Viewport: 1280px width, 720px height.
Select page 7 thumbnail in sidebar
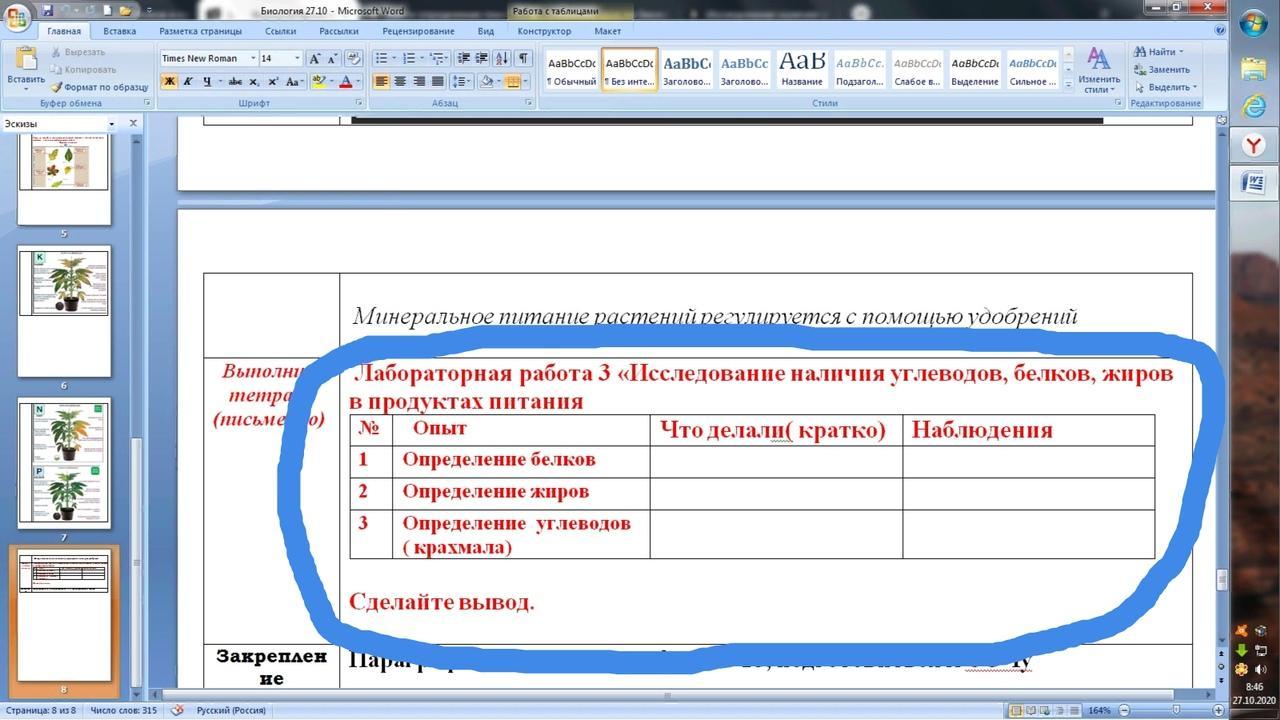pyautogui.click(x=64, y=463)
